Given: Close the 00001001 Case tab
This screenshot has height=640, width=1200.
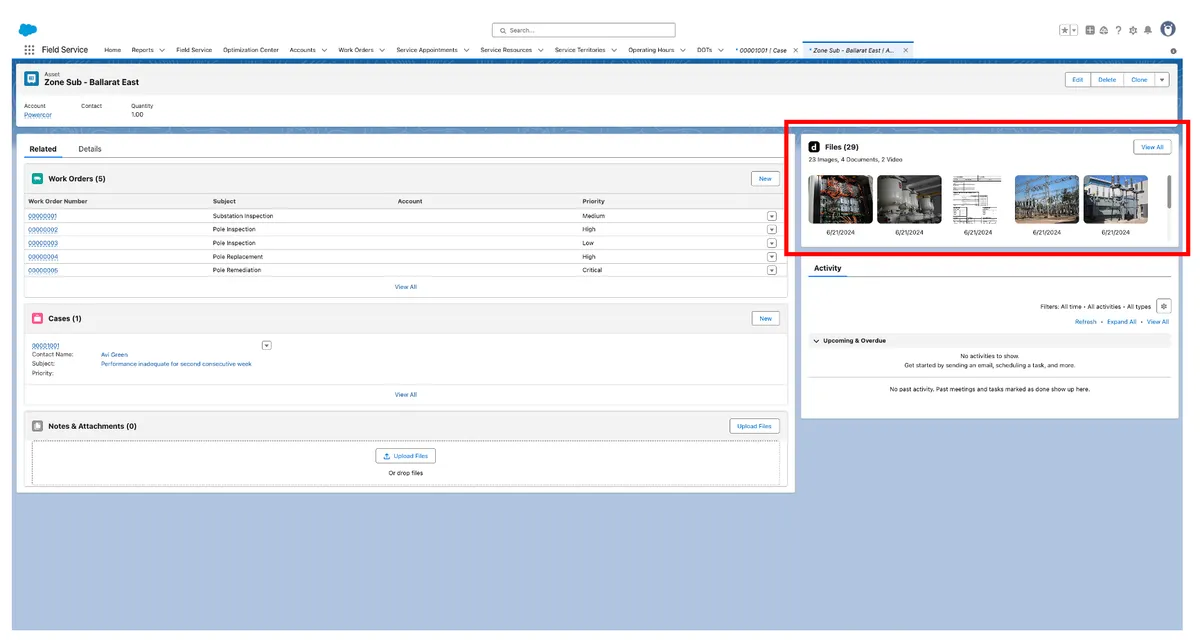Looking at the screenshot, I should (795, 50).
